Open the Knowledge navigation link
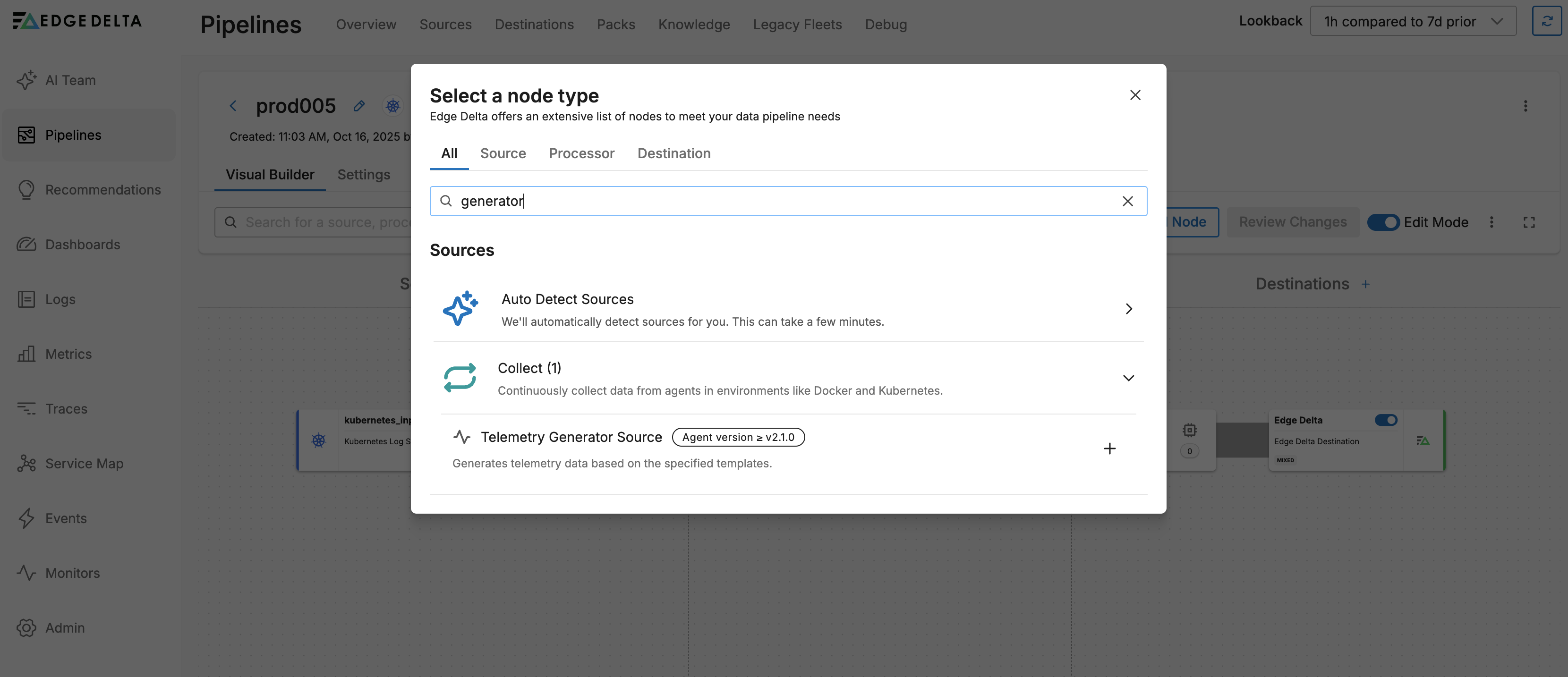Screen dimensions: 1568x677 [x=693, y=25]
